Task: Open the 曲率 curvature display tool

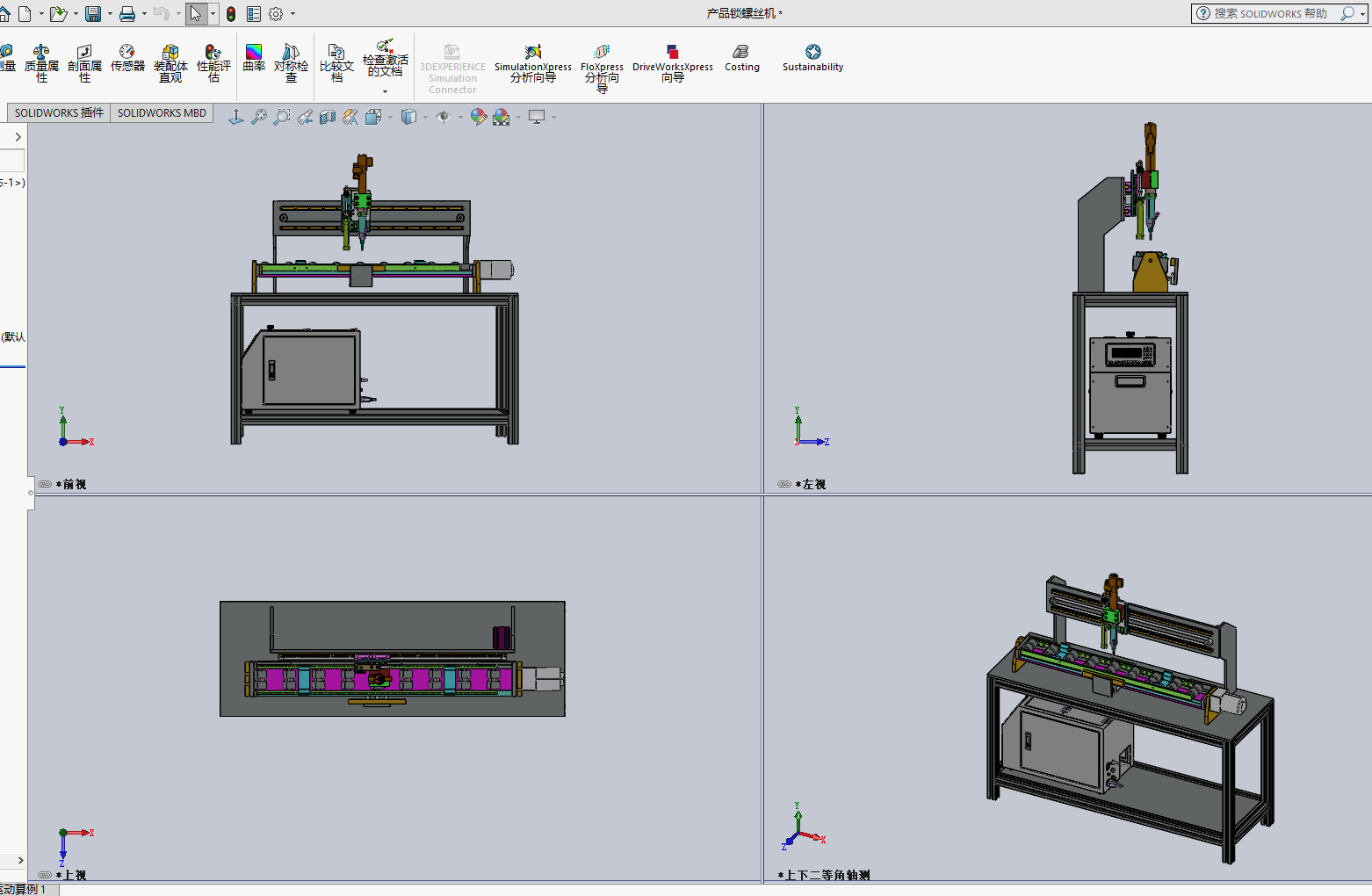Action: (x=254, y=58)
